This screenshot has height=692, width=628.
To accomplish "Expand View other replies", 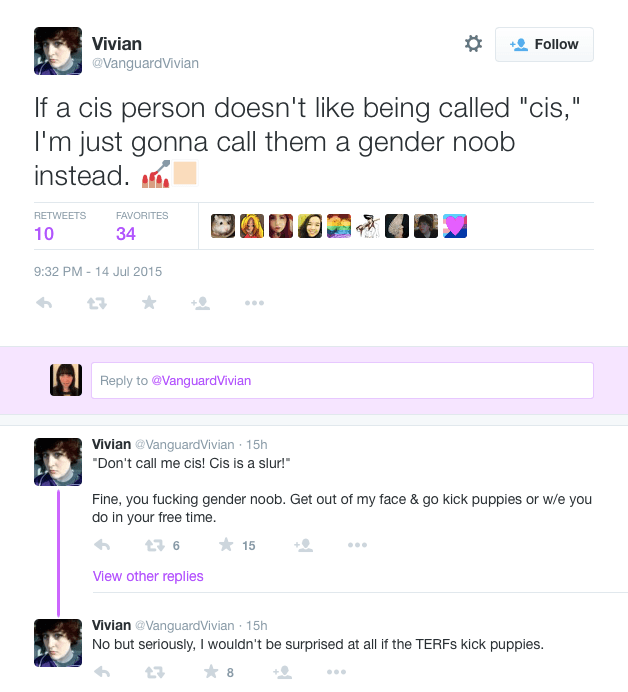I will click(148, 576).
